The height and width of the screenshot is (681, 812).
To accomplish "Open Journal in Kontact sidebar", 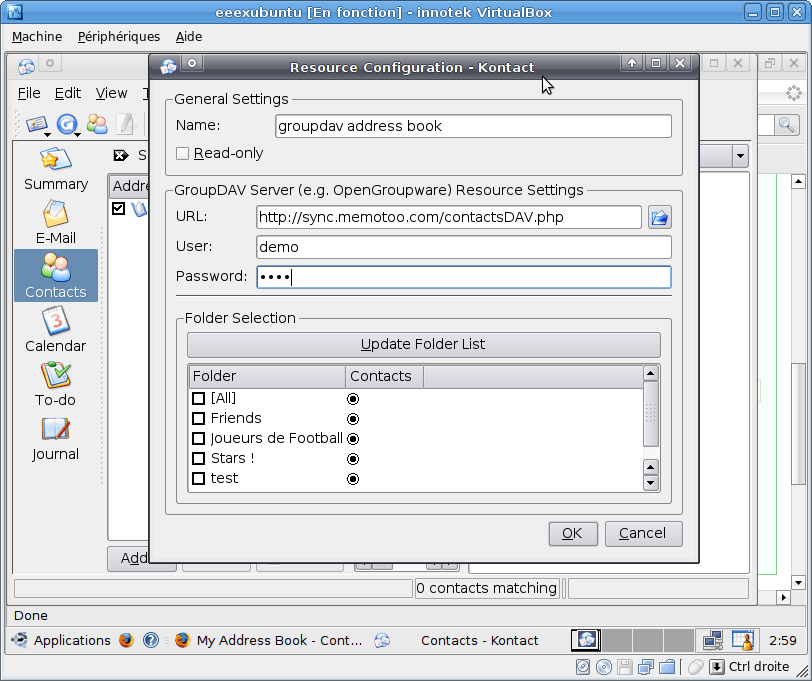I will pos(55,438).
